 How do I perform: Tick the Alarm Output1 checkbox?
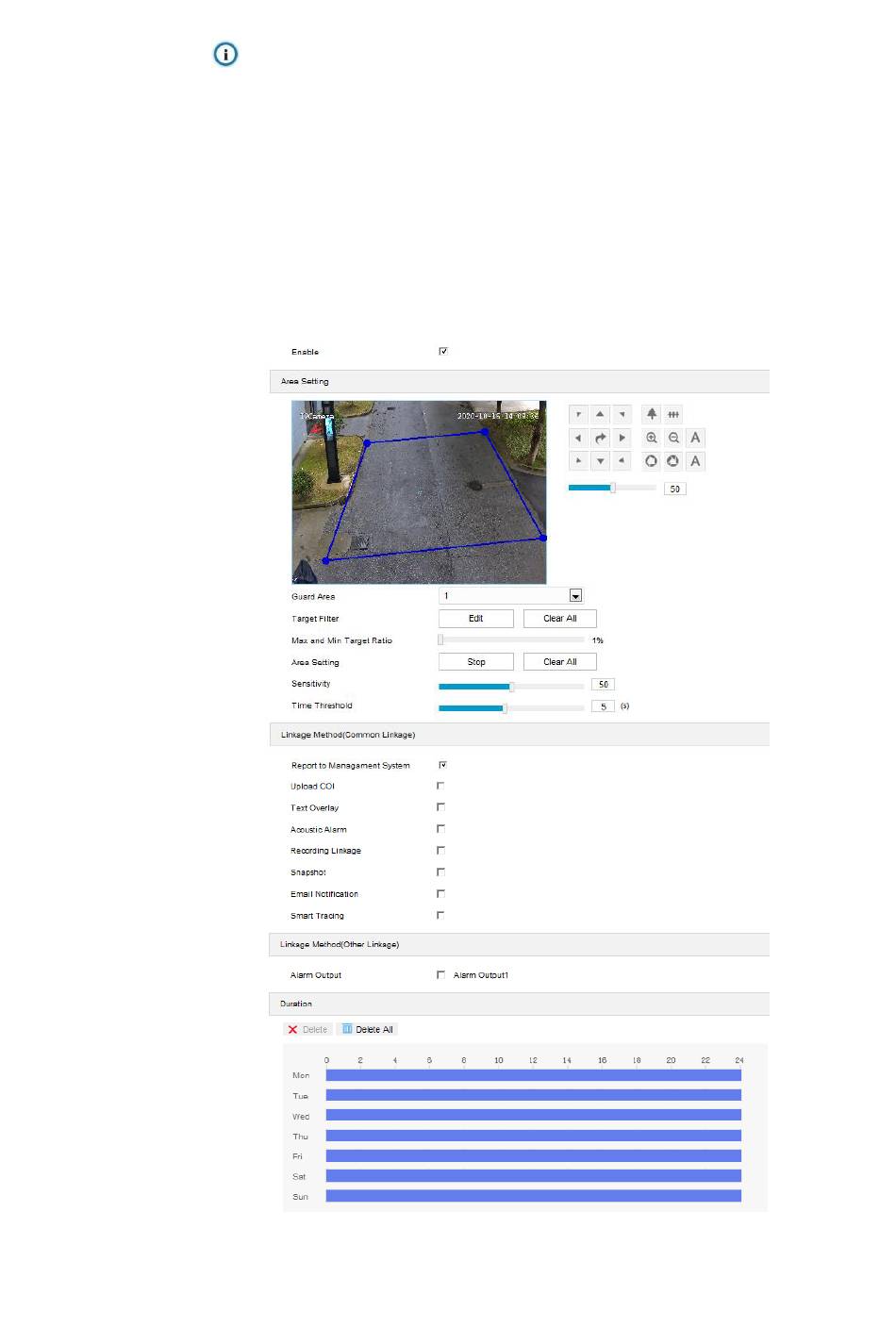[x=440, y=975]
